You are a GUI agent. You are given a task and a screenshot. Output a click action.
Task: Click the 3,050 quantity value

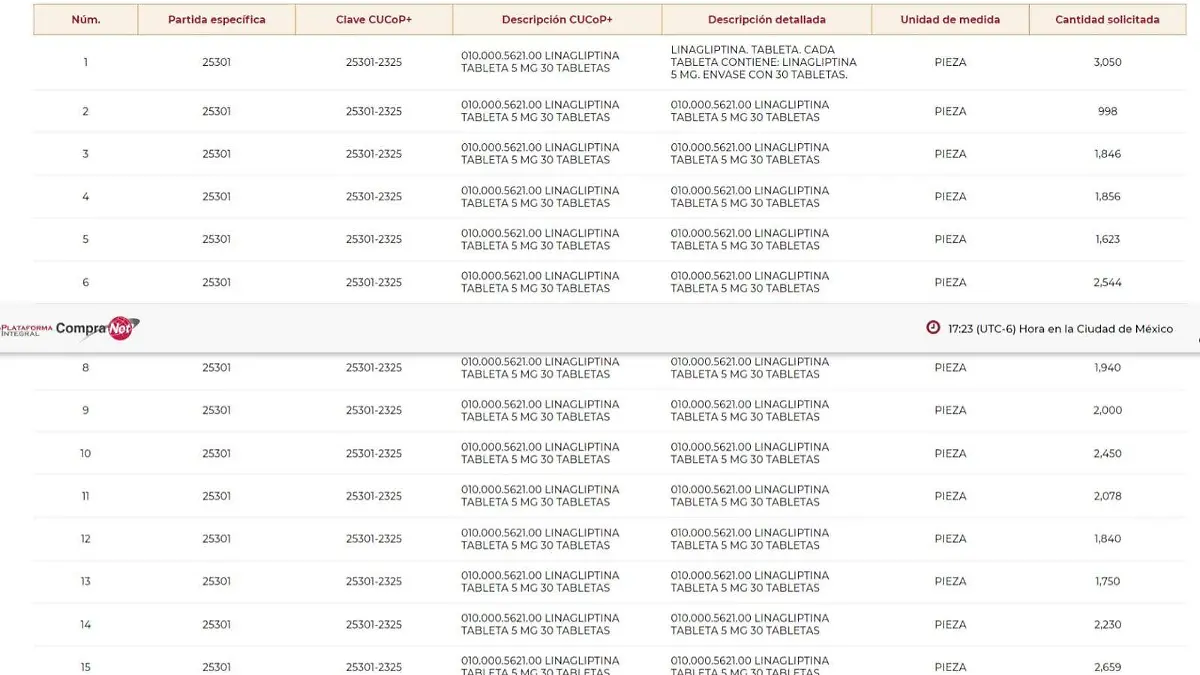[1107, 62]
